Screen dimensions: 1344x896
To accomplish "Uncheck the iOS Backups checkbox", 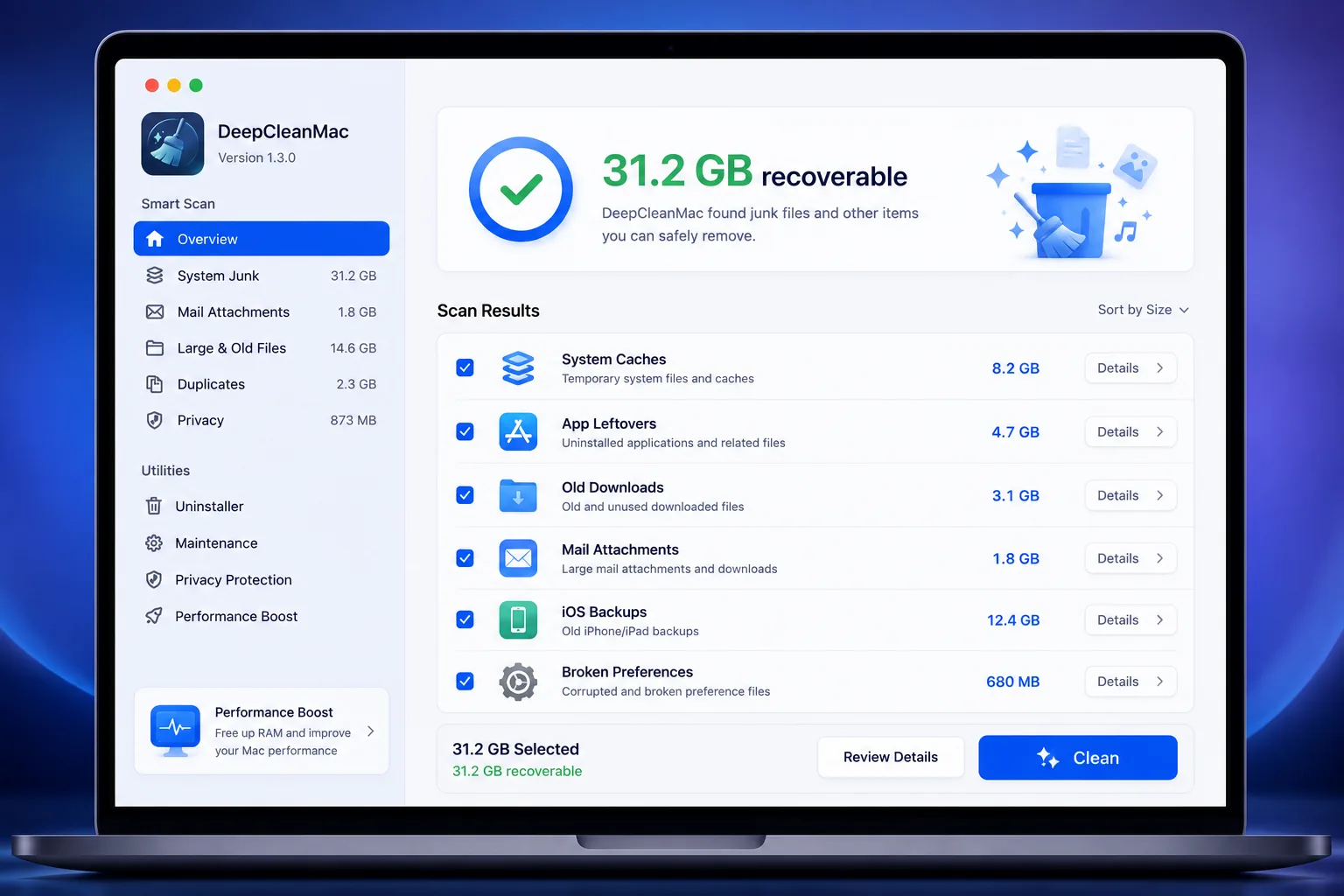I will click(x=465, y=619).
